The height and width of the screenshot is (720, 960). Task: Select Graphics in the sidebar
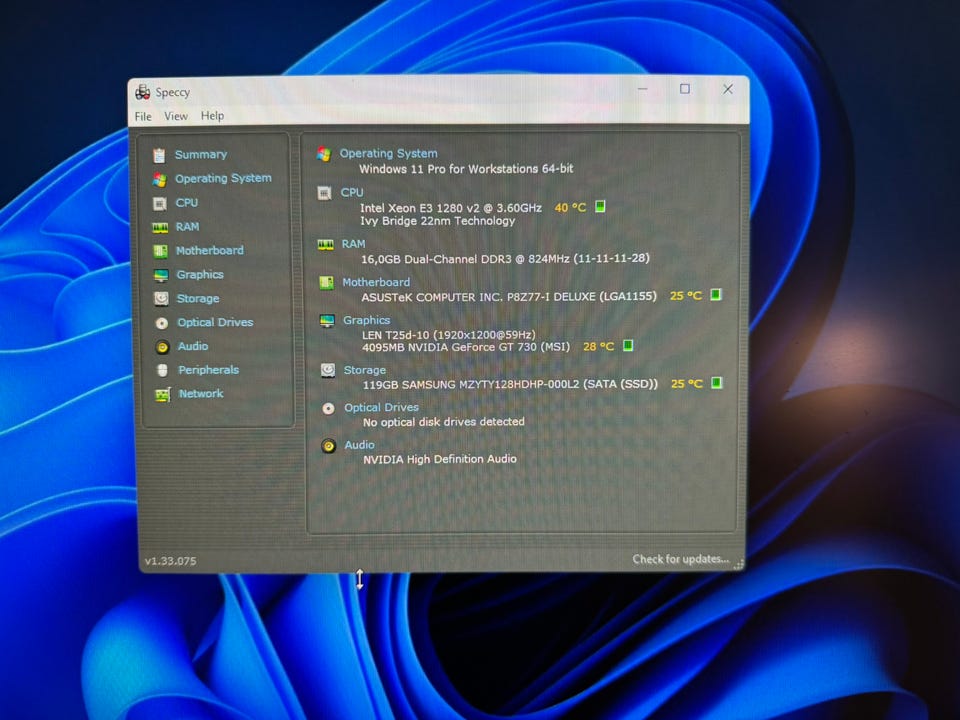[x=200, y=274]
